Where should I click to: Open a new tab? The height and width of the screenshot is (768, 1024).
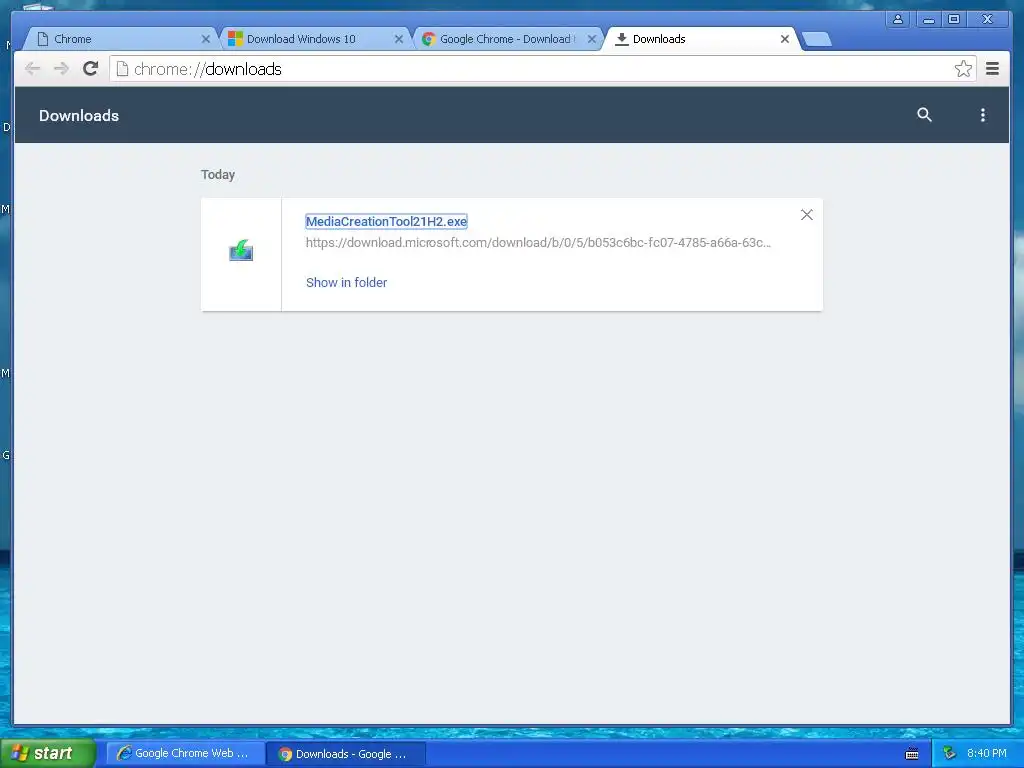tap(816, 39)
